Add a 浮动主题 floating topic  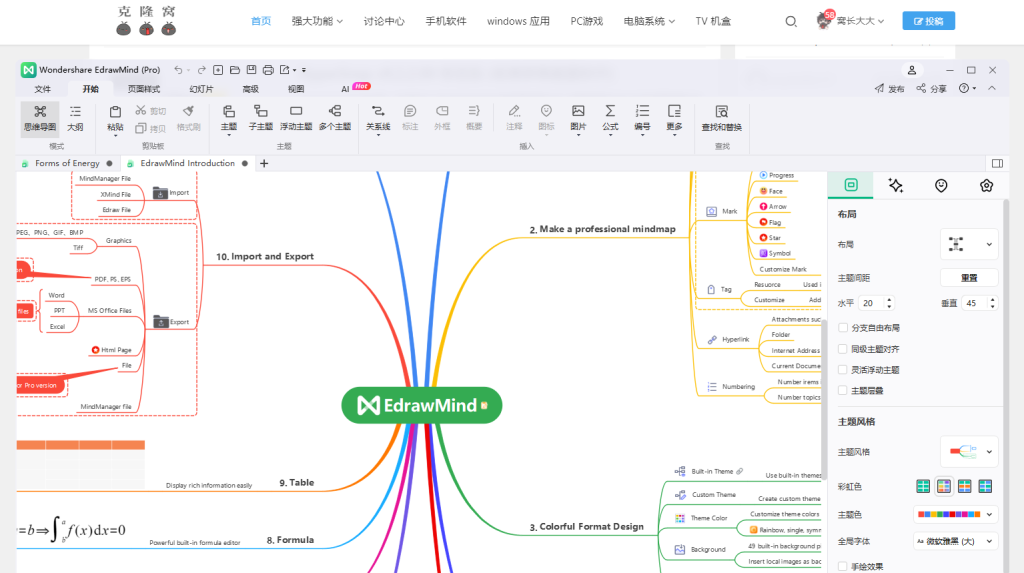point(296,118)
